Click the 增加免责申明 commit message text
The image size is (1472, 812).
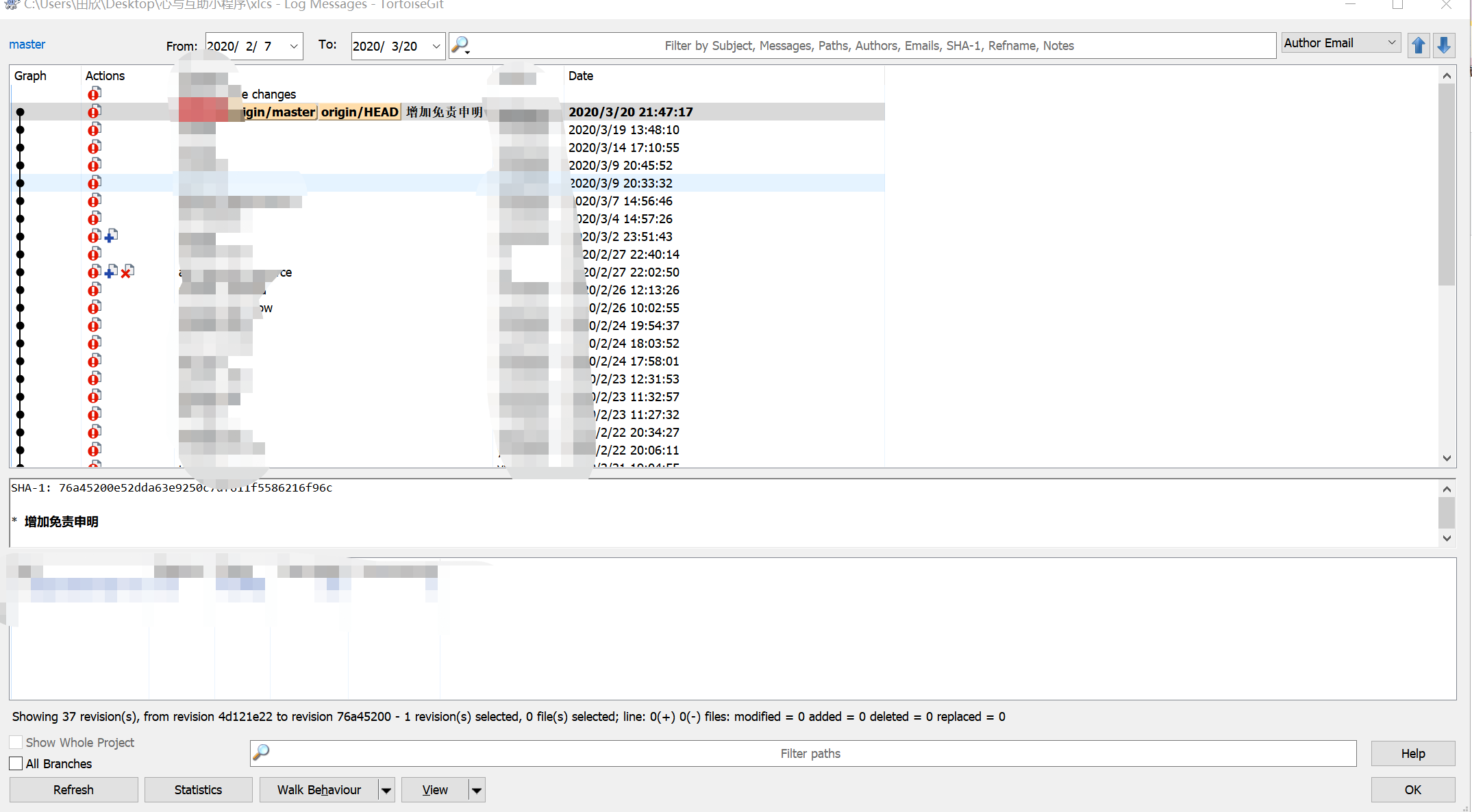coord(61,522)
